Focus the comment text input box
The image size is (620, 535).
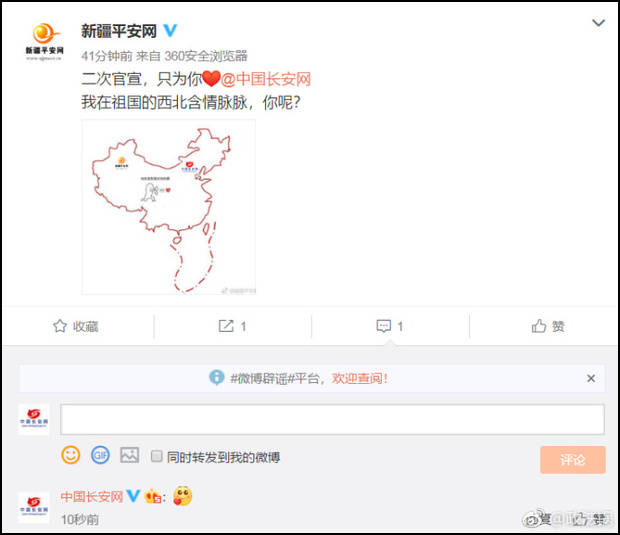332,419
